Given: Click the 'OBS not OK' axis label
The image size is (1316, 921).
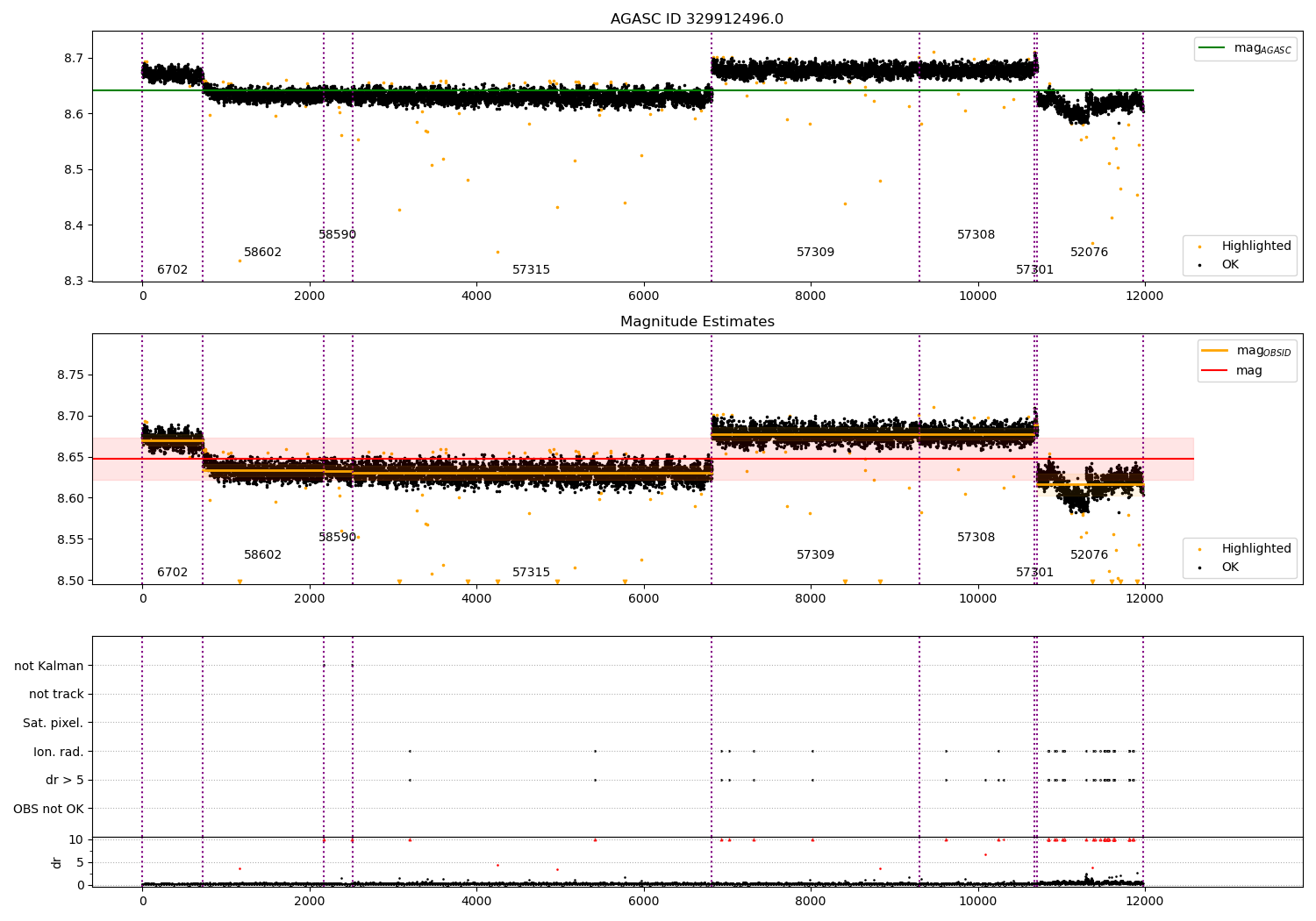Looking at the screenshot, I should pyautogui.click(x=49, y=809).
